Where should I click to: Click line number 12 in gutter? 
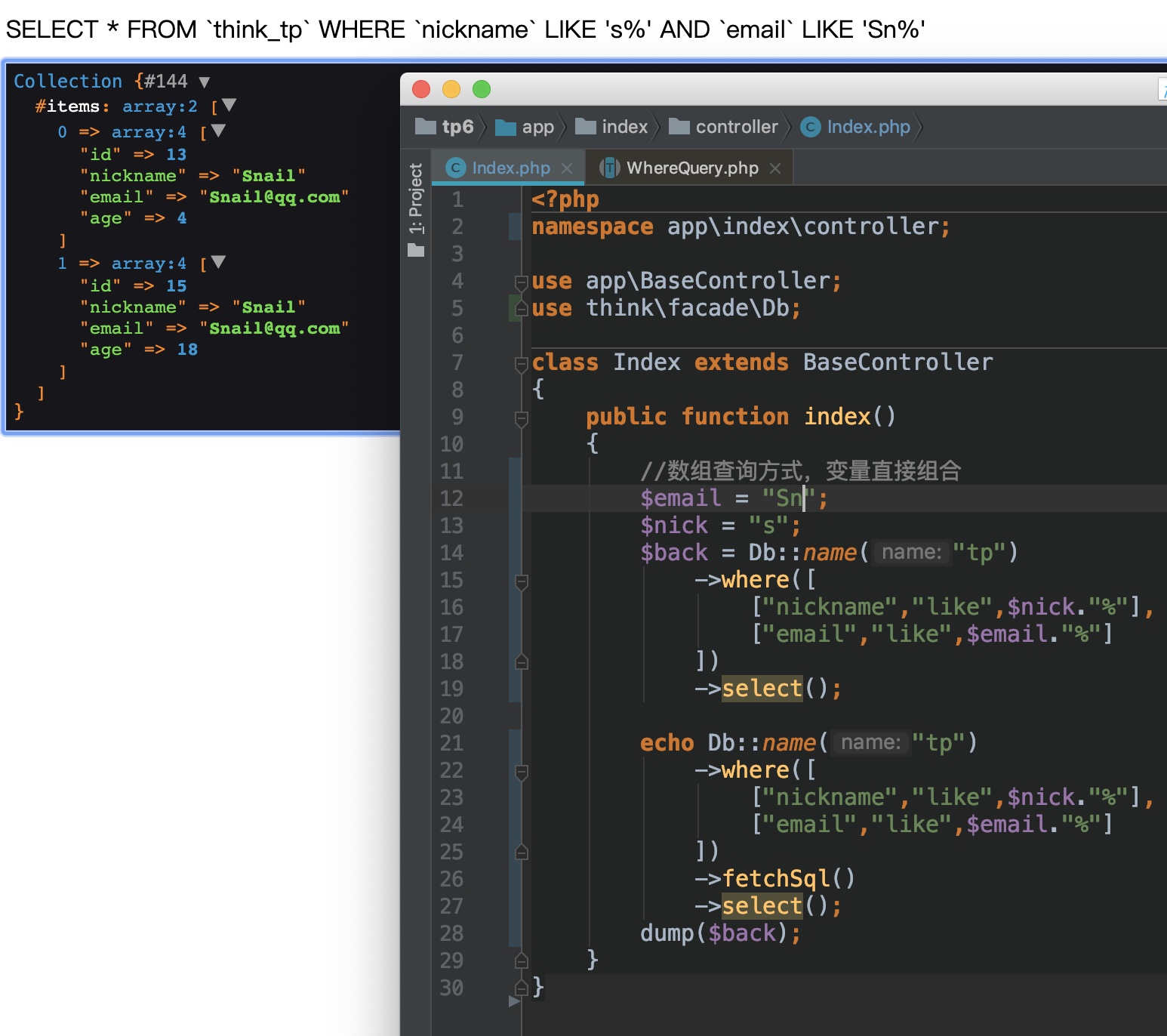point(451,498)
